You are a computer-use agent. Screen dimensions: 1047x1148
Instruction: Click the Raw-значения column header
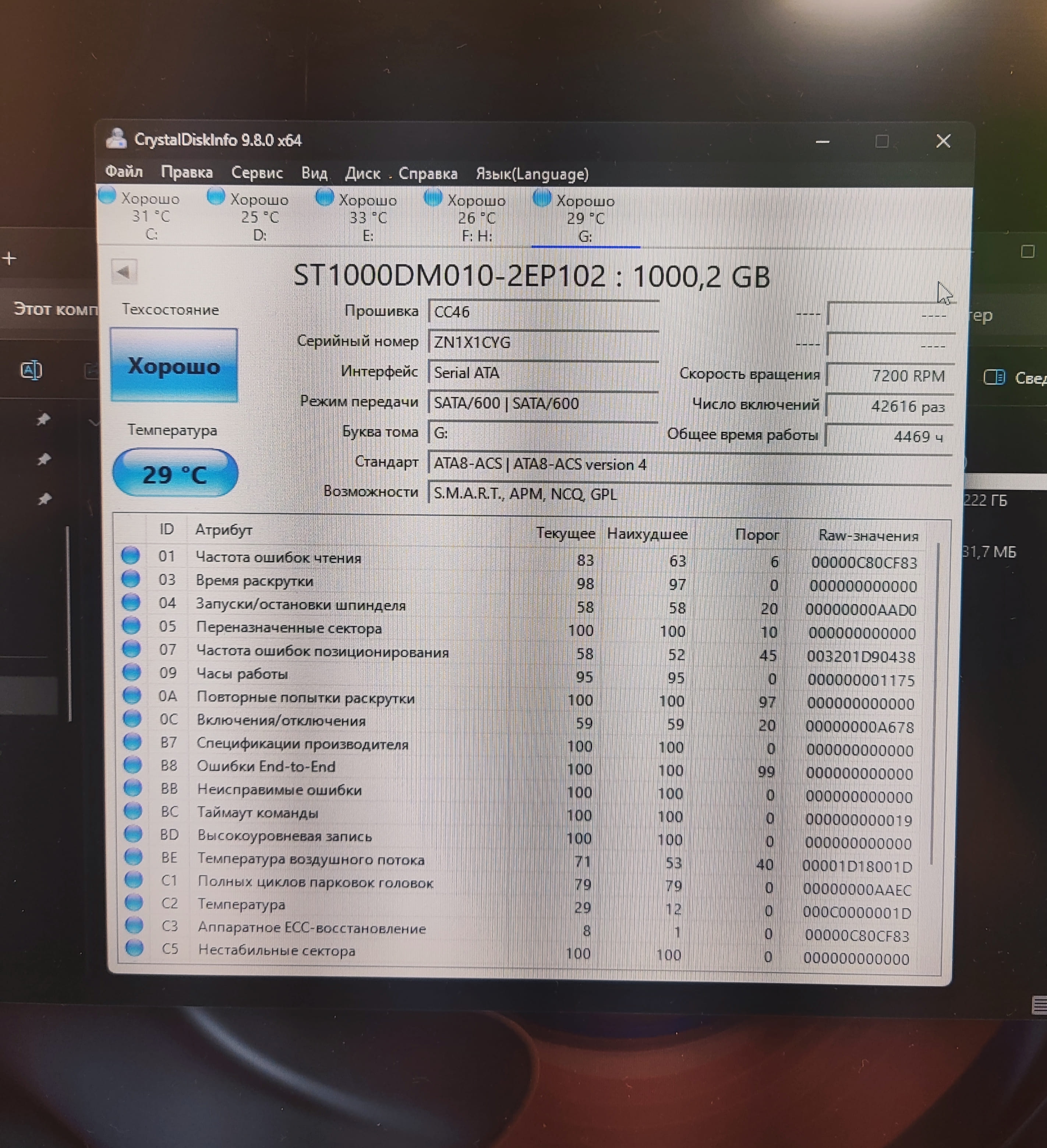pyautogui.click(x=868, y=536)
